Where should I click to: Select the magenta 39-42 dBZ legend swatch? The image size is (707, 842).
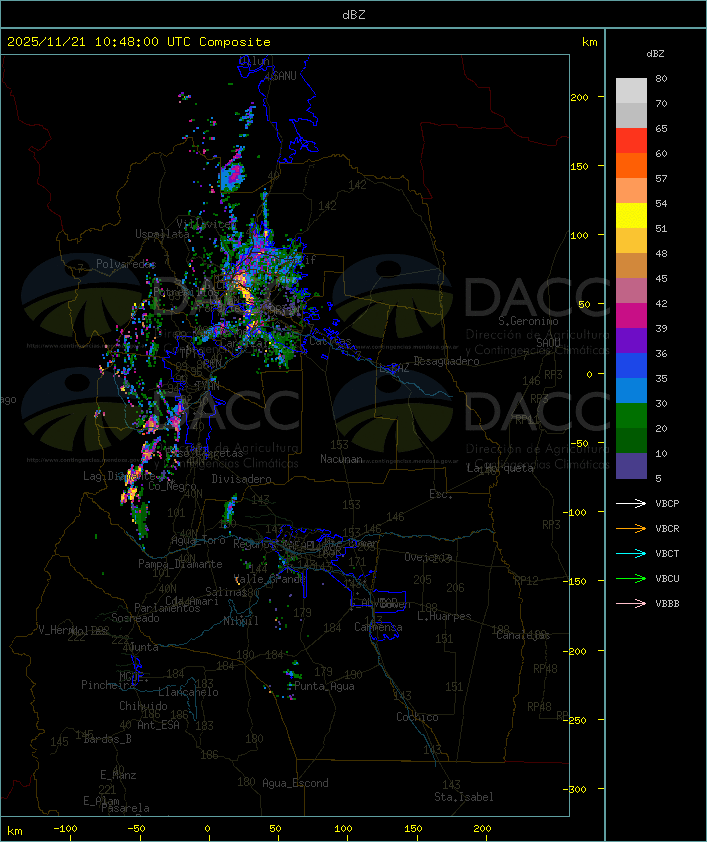[x=631, y=316]
